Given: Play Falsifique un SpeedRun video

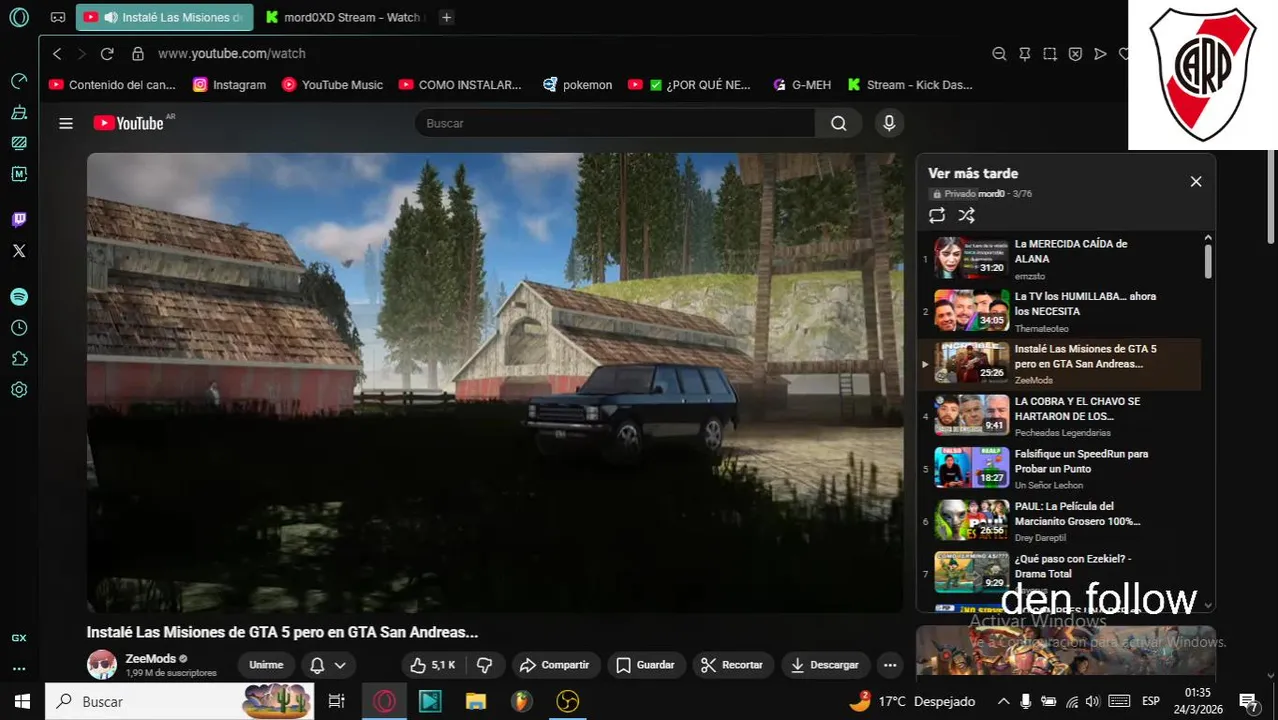Looking at the screenshot, I should coord(1061,469).
